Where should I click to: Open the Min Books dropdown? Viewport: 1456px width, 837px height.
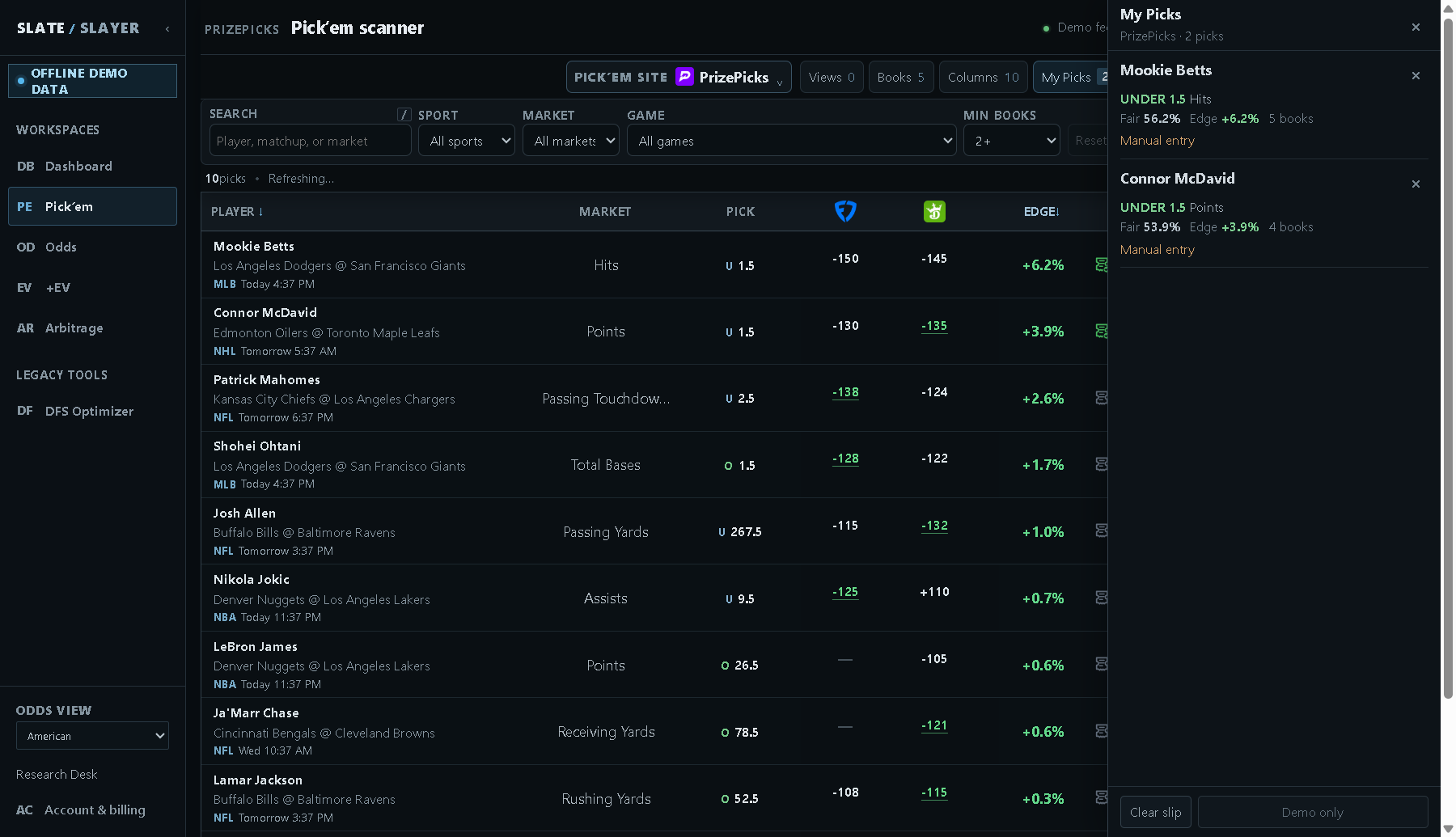pos(1012,141)
